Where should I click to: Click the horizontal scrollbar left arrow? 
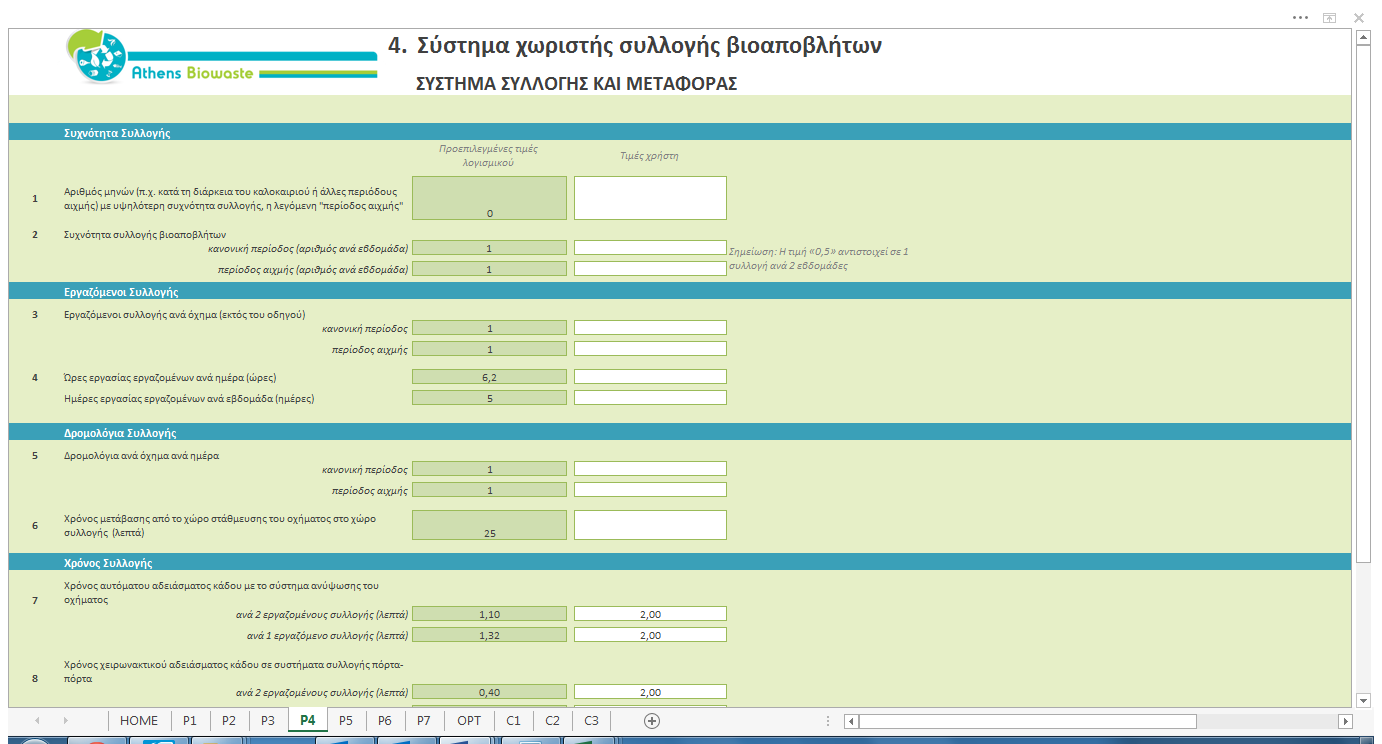851,721
